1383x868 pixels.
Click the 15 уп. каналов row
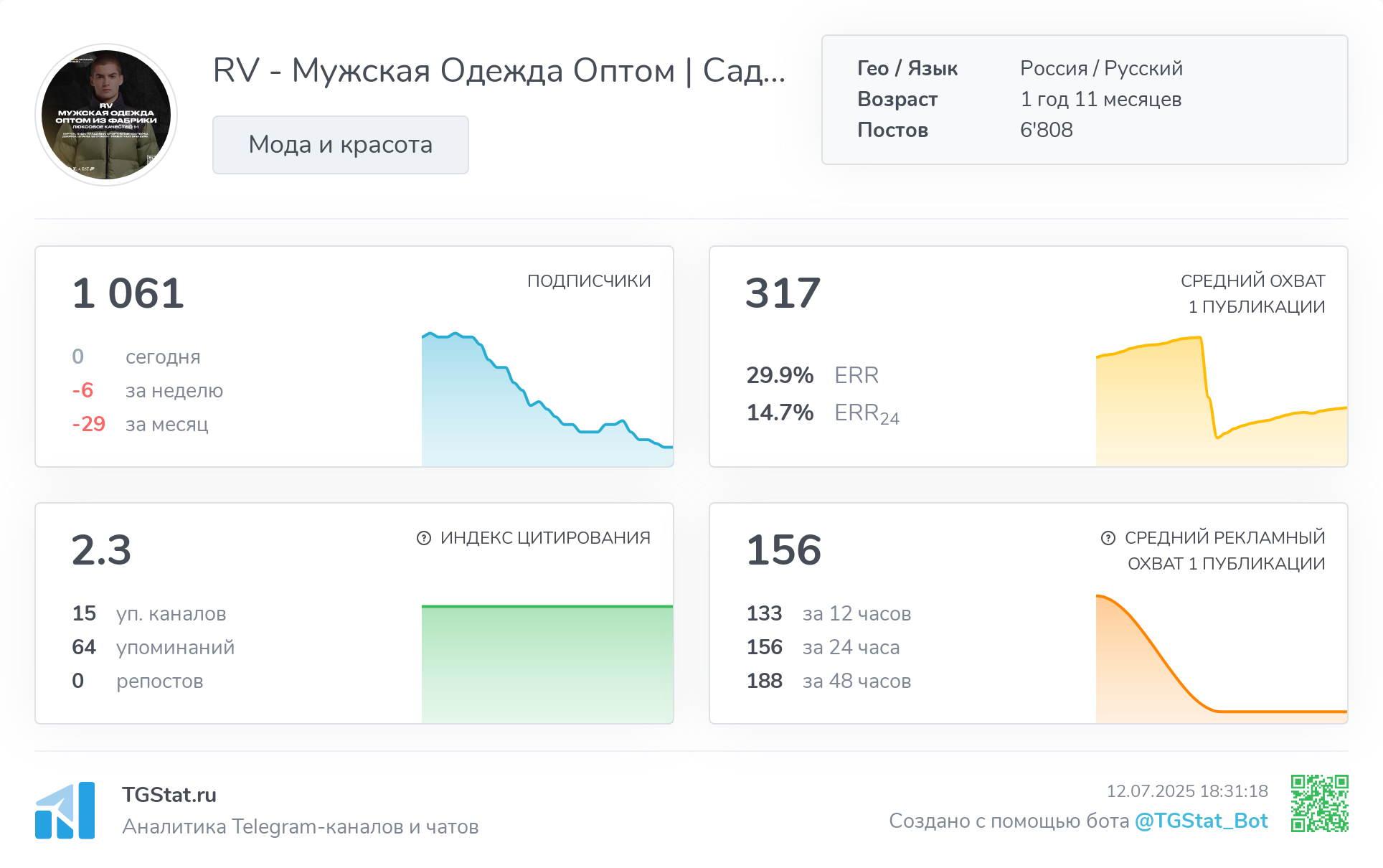(x=149, y=613)
